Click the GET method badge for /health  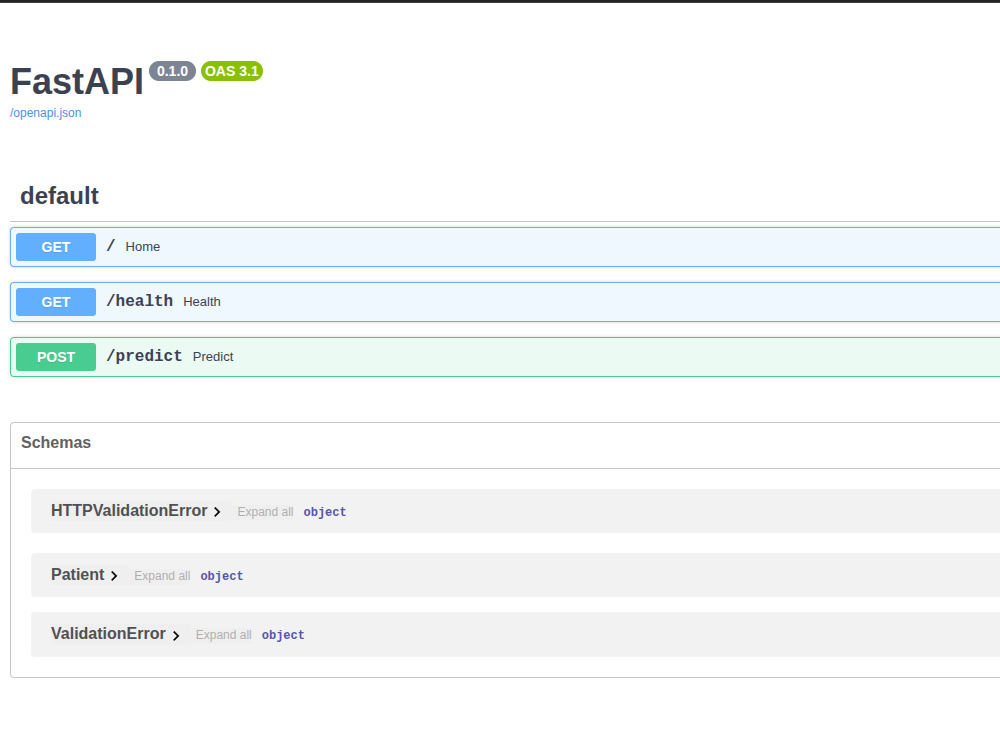point(56,302)
